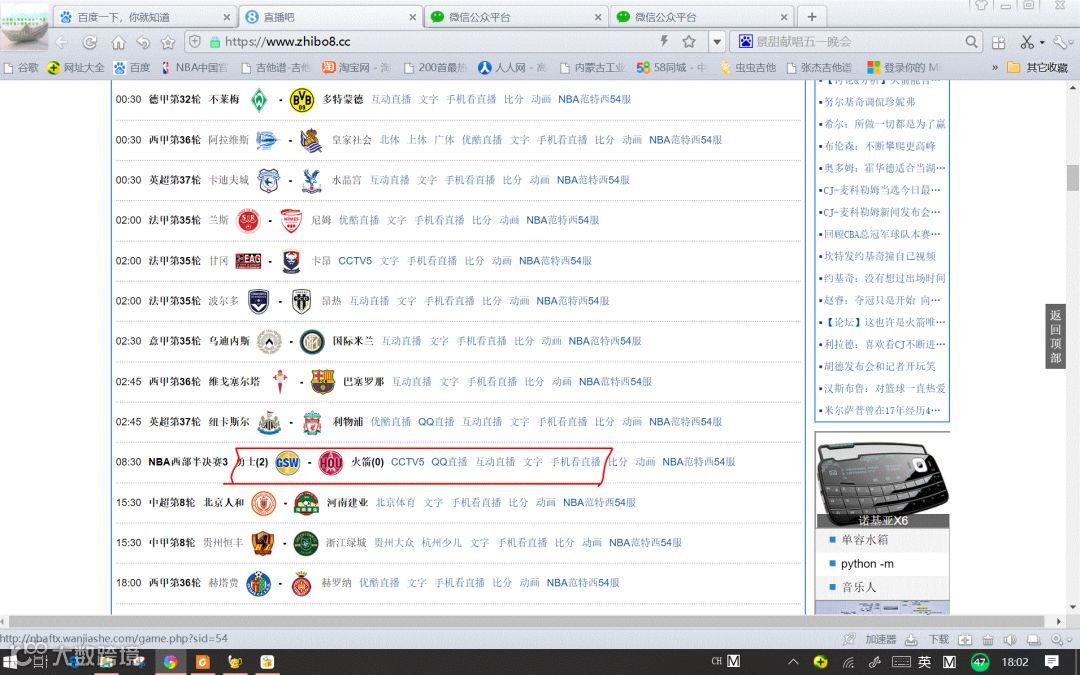Screen dimensions: 1080x675
Task: Click the vertical page scrollbar thumb
Action: click(x=1072, y=178)
